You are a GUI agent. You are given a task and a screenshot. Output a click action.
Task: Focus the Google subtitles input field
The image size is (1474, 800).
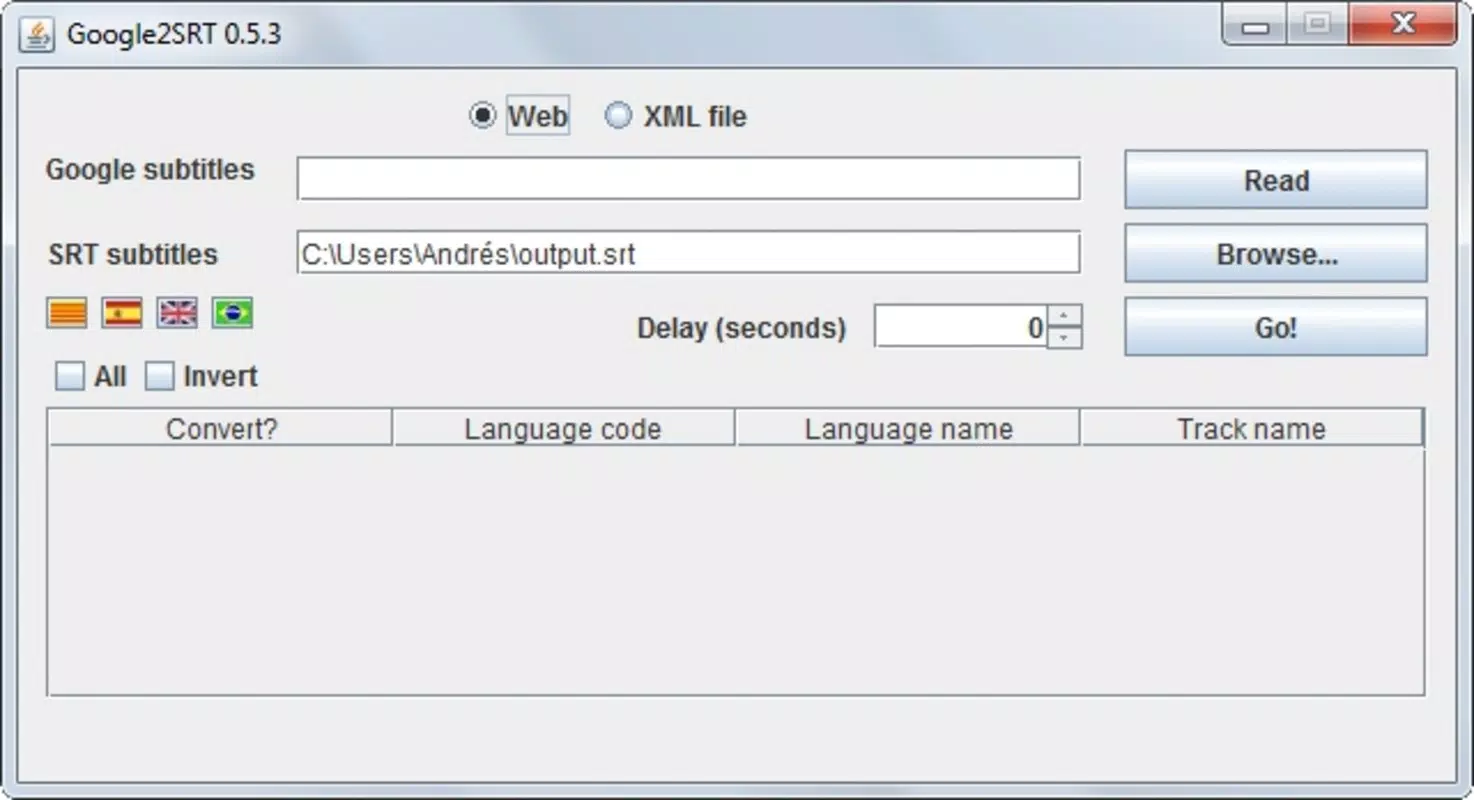pyautogui.click(x=688, y=179)
